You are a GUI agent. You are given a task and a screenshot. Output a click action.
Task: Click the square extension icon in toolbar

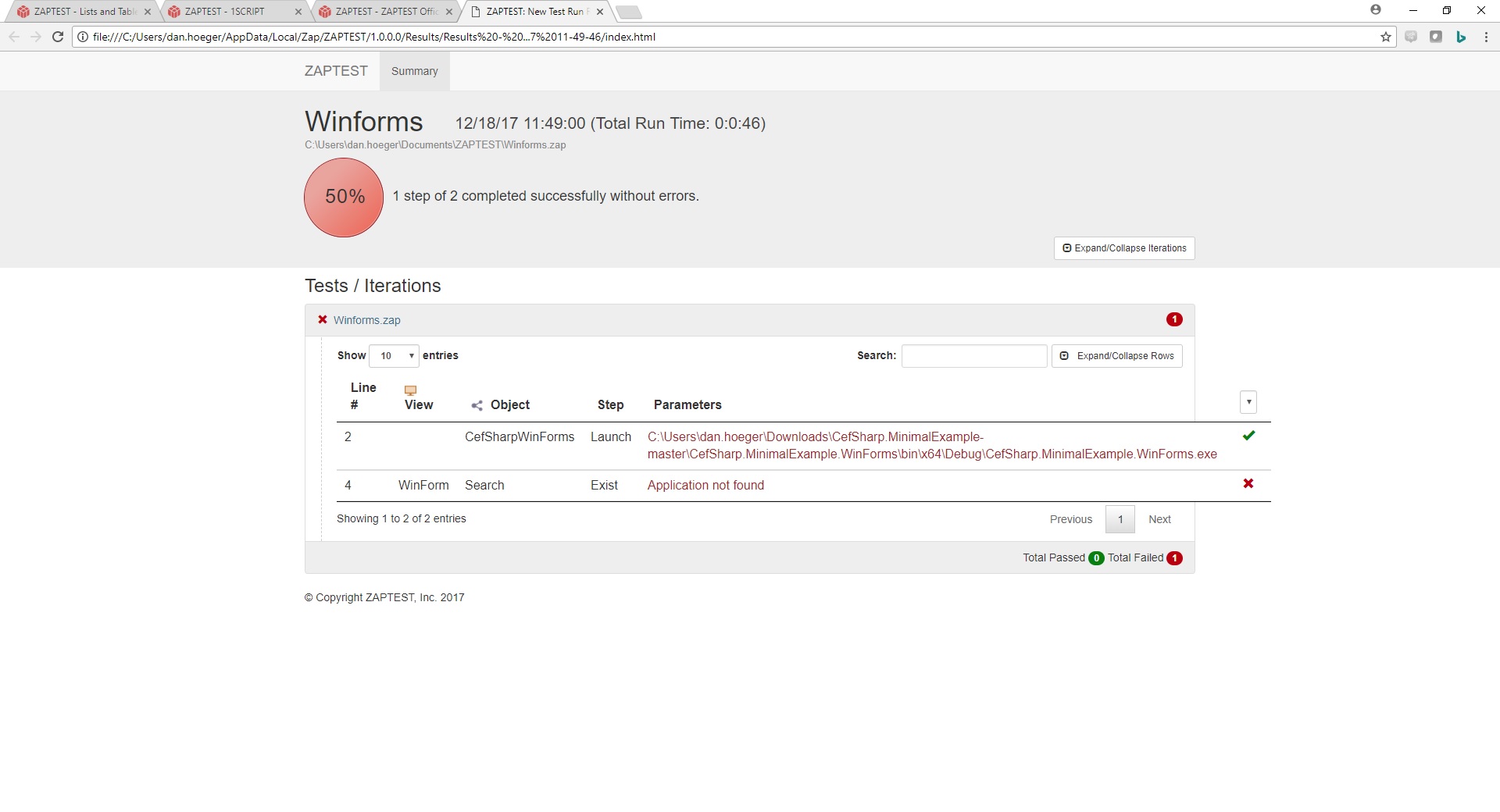1436,37
